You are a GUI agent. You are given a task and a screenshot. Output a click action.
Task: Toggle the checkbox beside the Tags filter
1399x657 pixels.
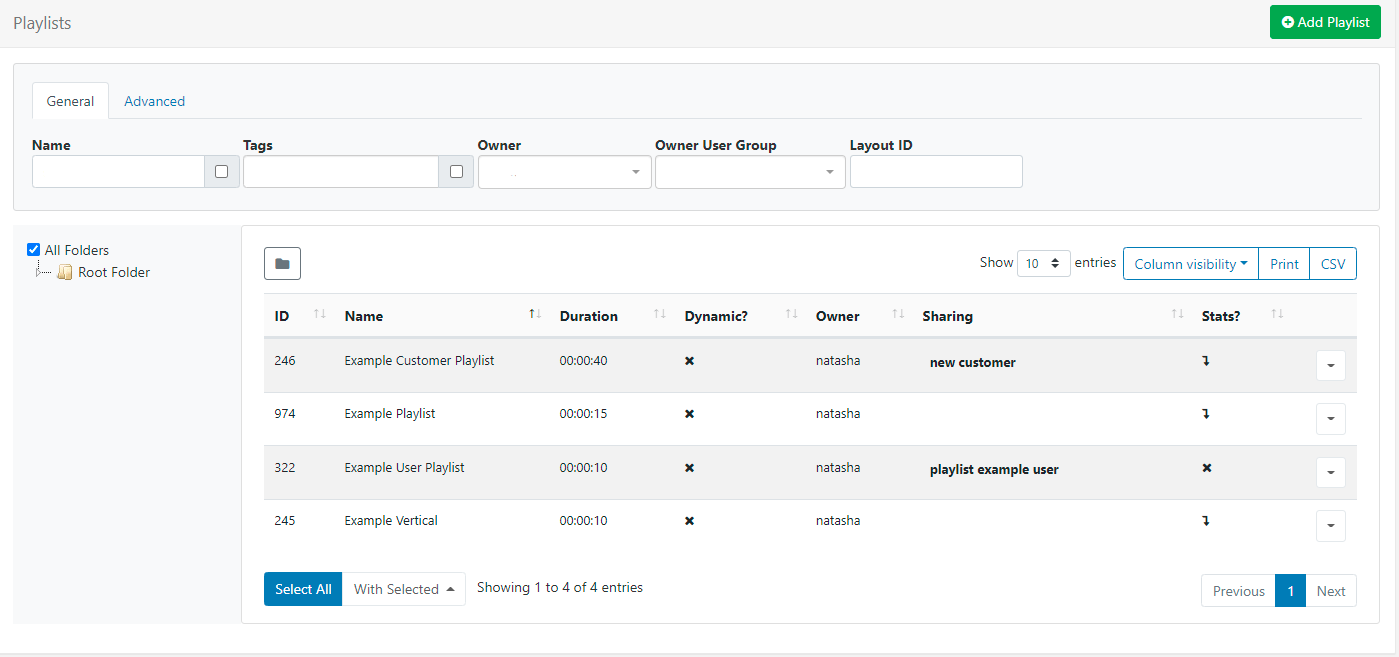point(456,172)
